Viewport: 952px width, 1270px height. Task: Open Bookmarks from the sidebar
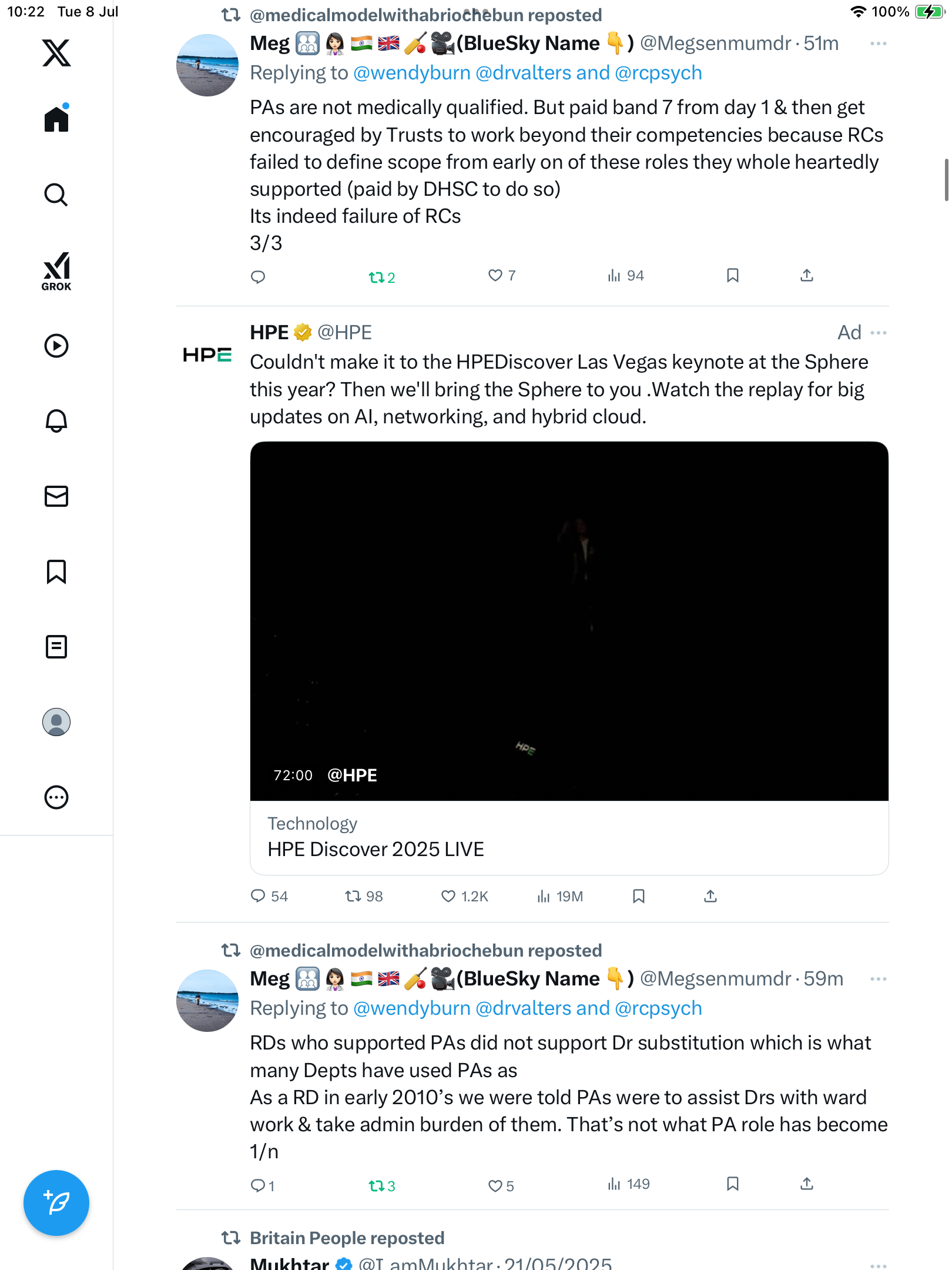[56, 571]
